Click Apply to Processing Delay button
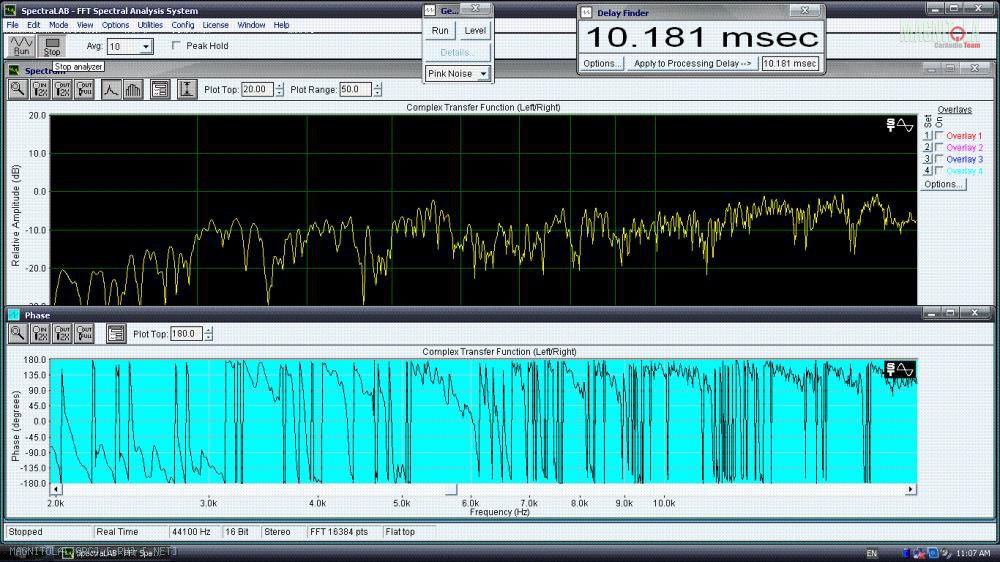 [x=693, y=63]
